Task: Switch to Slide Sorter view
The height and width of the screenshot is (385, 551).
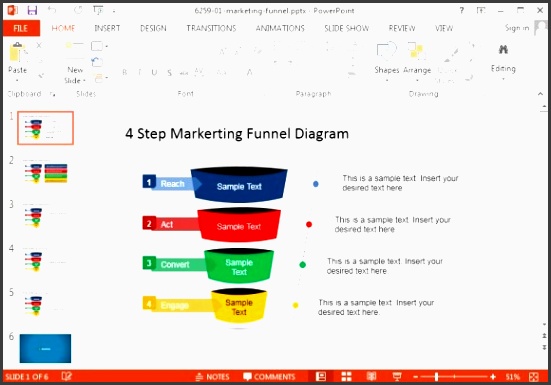Action: click(x=346, y=377)
